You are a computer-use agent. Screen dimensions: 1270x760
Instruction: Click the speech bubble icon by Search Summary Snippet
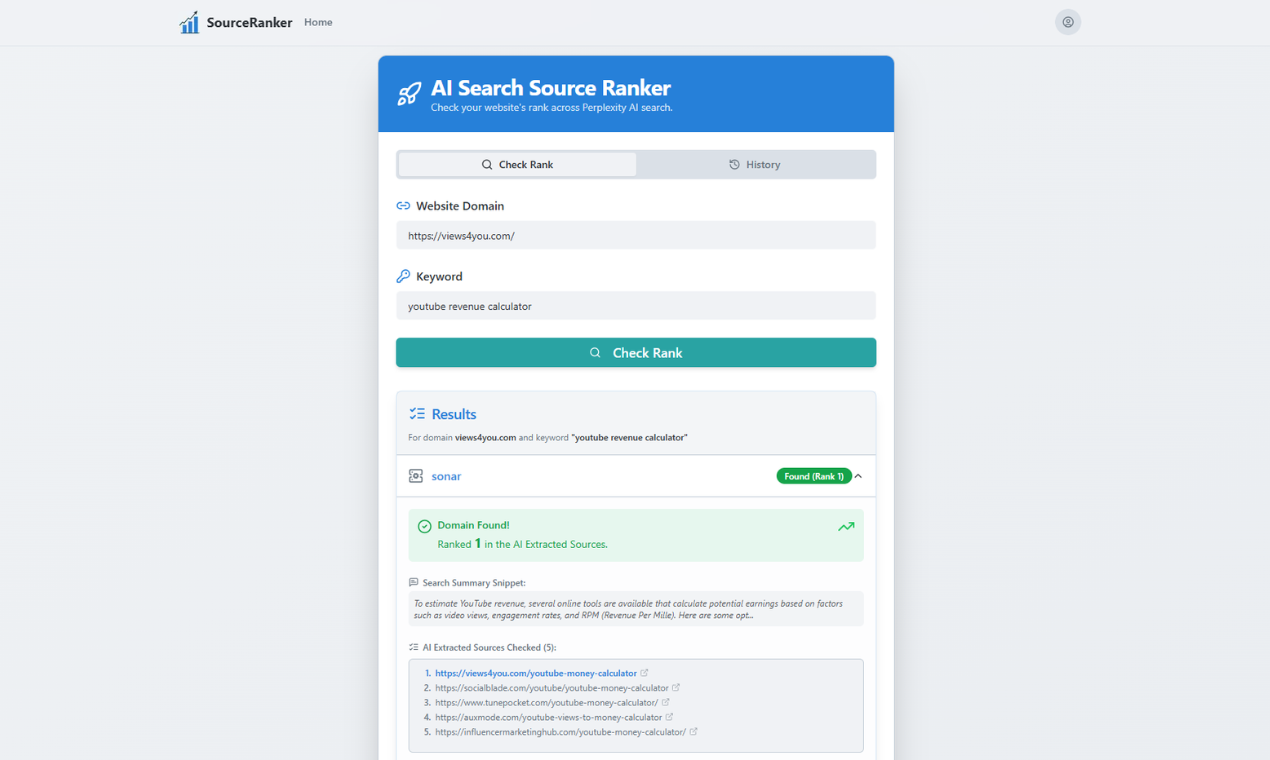[x=414, y=582]
